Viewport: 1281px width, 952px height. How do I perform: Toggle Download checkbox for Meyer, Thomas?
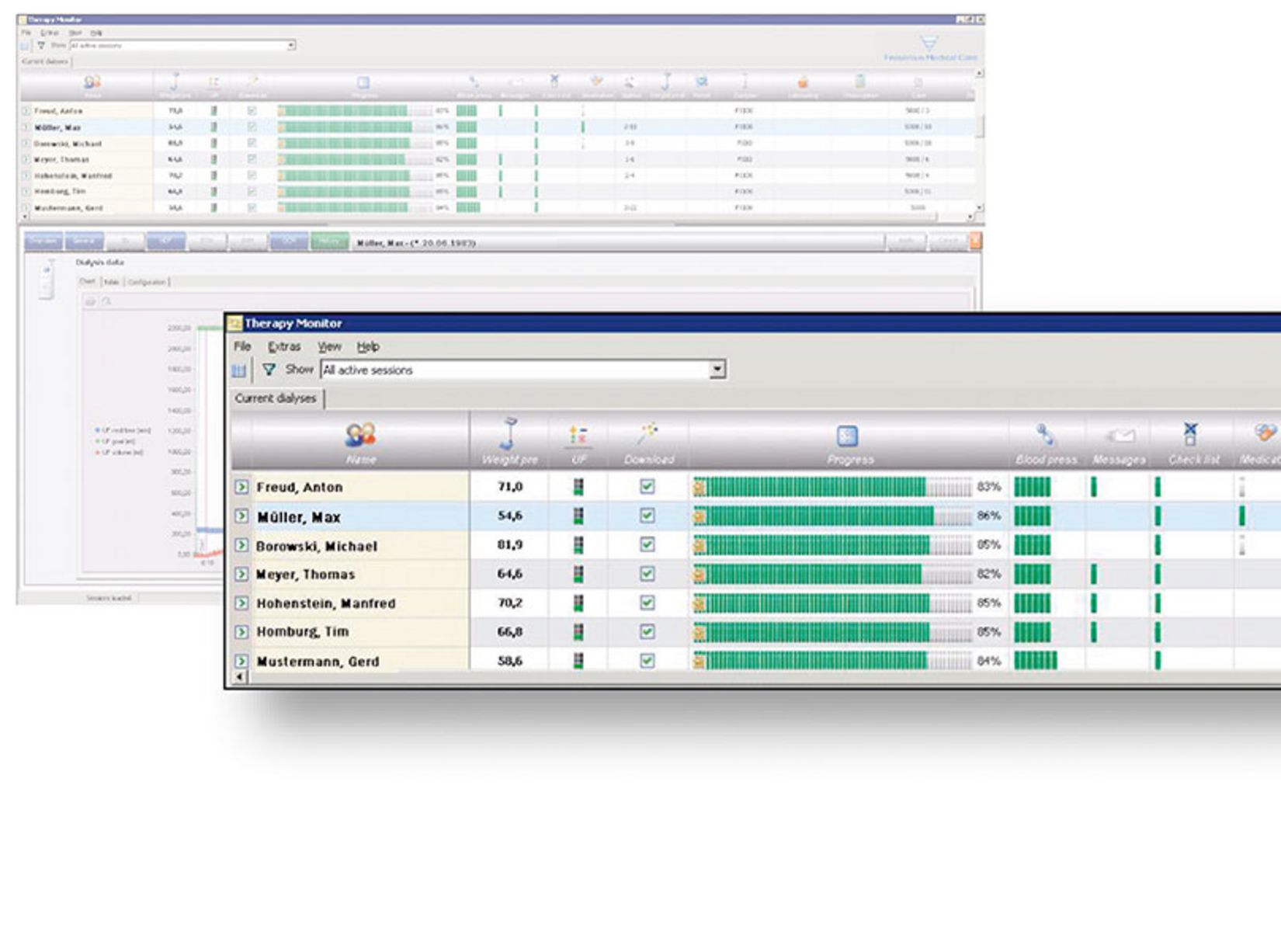click(647, 574)
